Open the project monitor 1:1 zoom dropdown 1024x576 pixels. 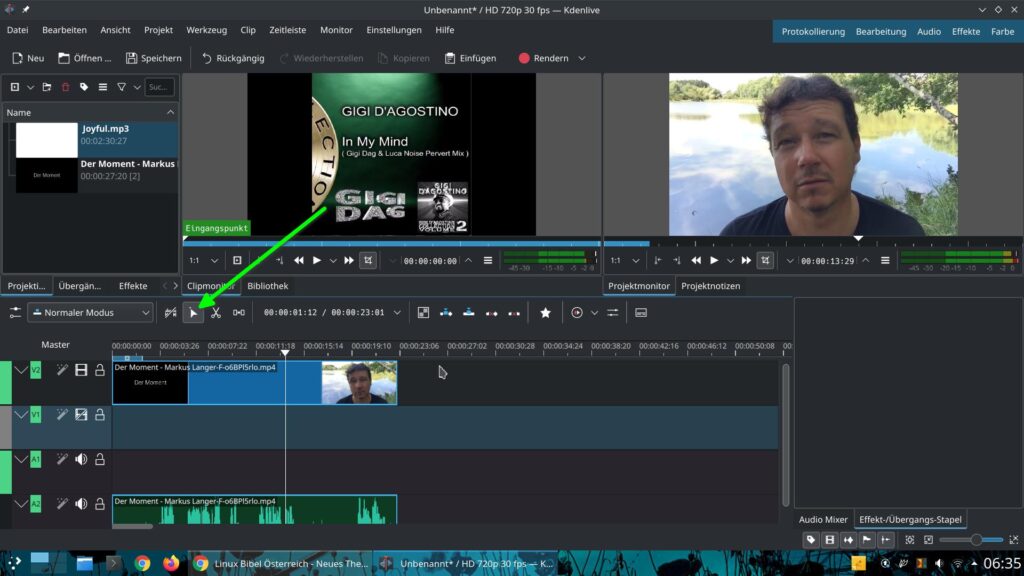click(x=625, y=261)
